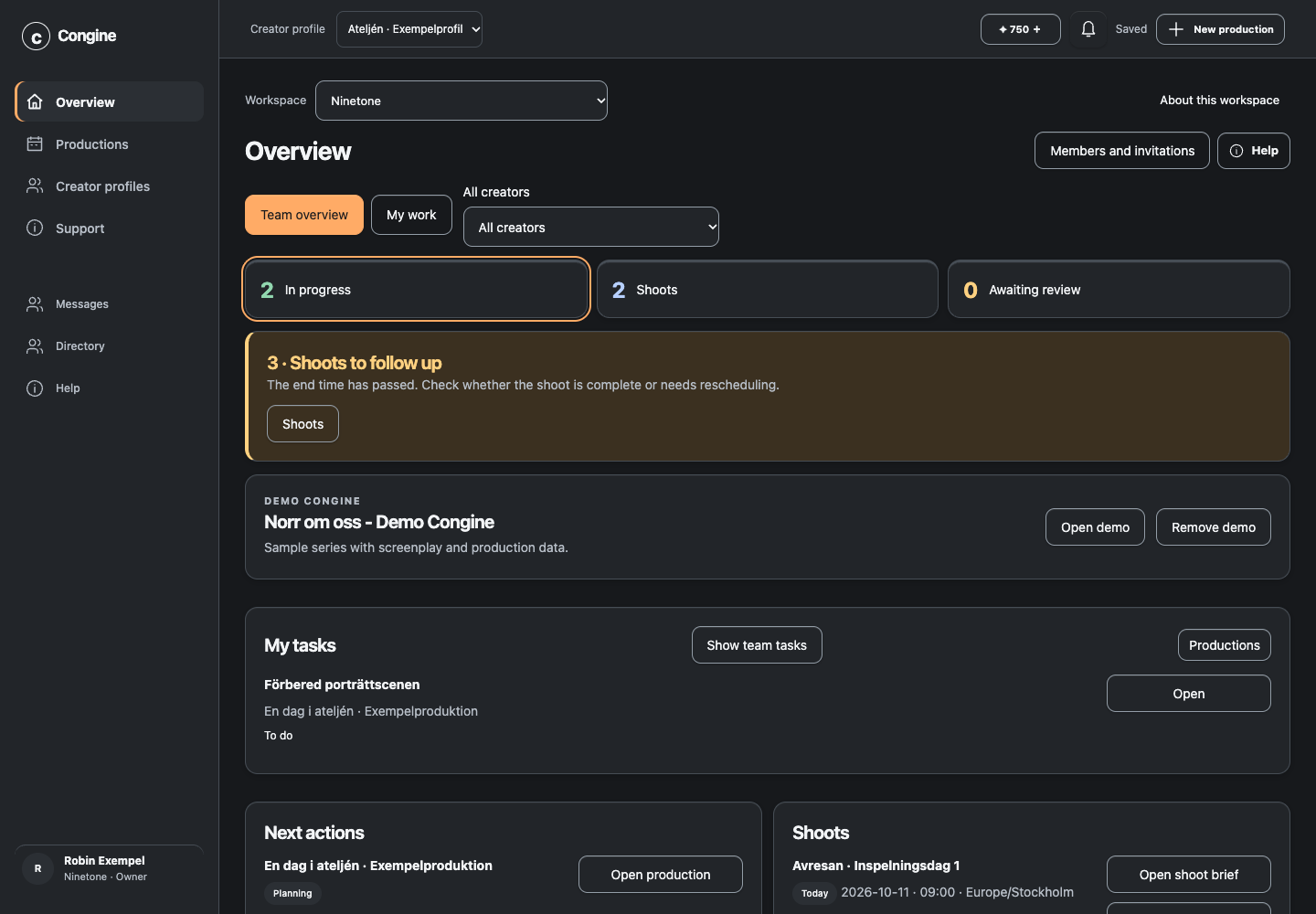Screen dimensions: 1316x914
Task: Click the Creator profiles people icon
Action: 35,186
